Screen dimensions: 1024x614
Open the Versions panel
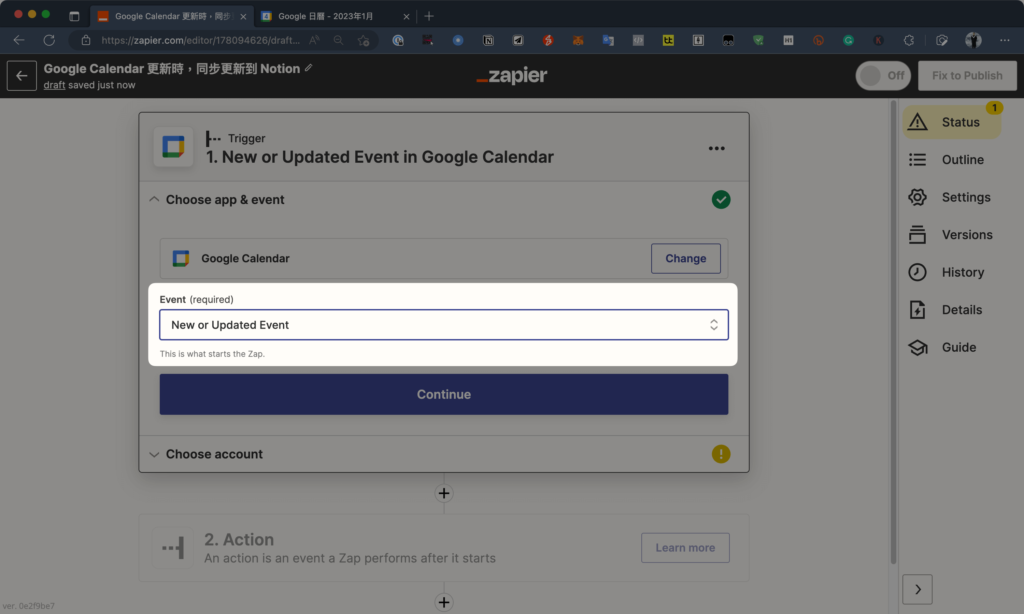951,234
